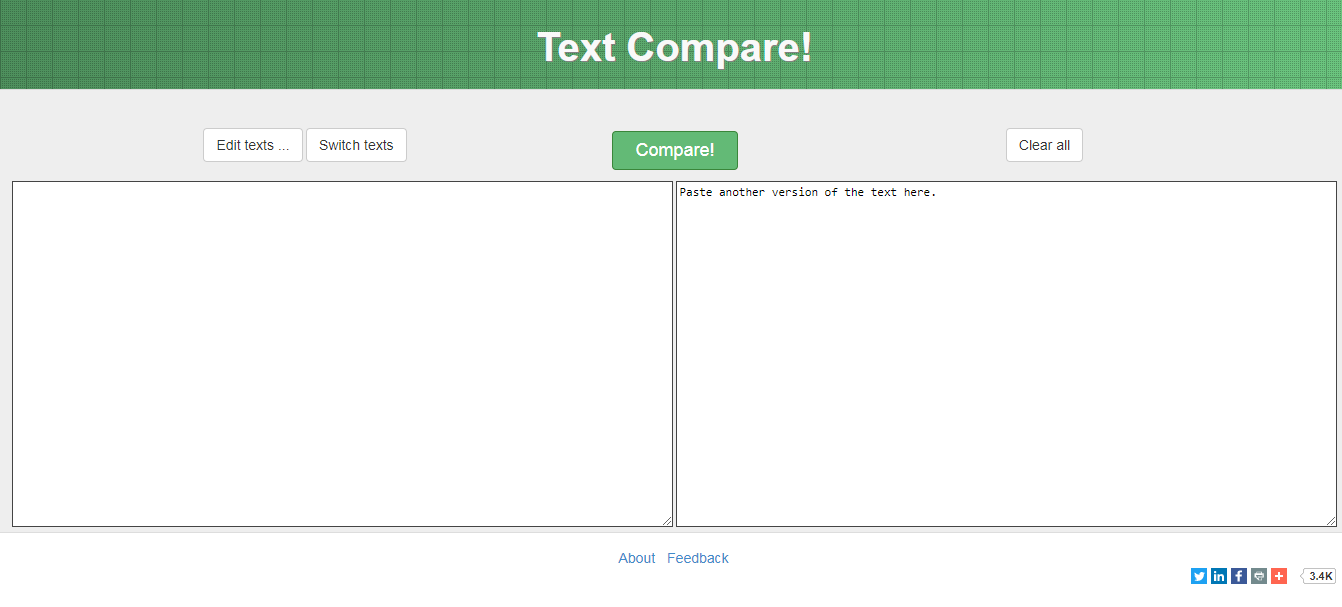The height and width of the screenshot is (607, 1342).
Task: Open the About link
Action: click(636, 558)
